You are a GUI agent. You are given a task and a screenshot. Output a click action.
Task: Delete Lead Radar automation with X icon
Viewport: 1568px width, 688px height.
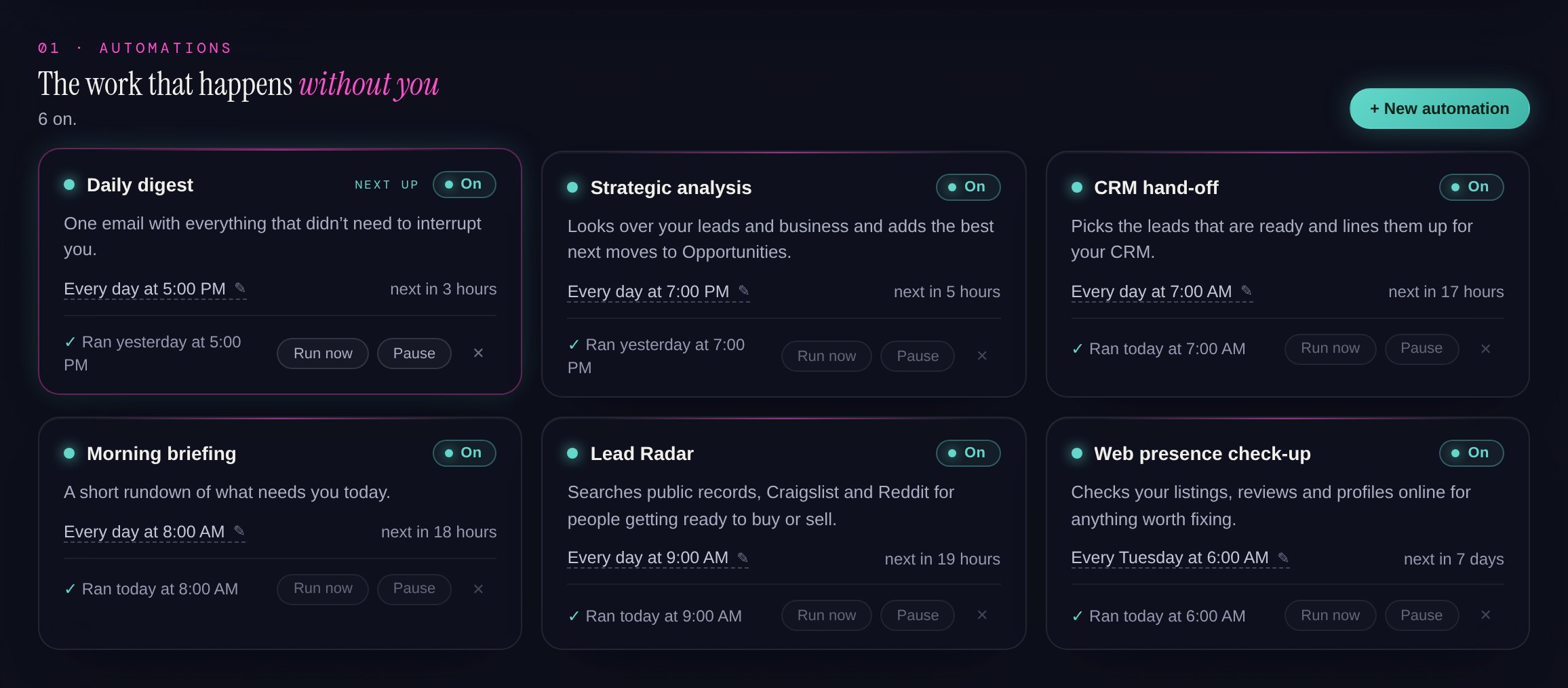(x=981, y=615)
